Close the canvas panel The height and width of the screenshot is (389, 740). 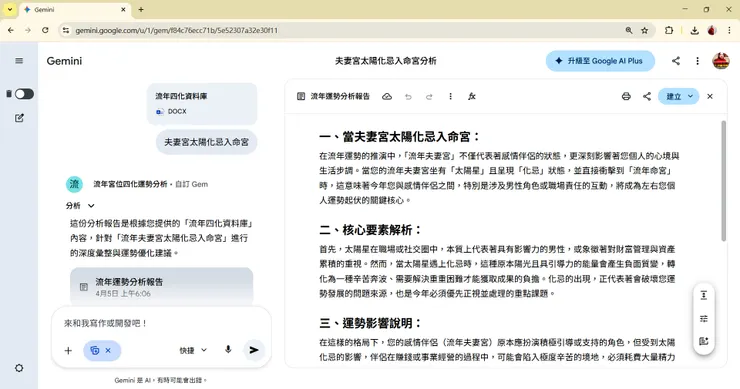coord(710,96)
